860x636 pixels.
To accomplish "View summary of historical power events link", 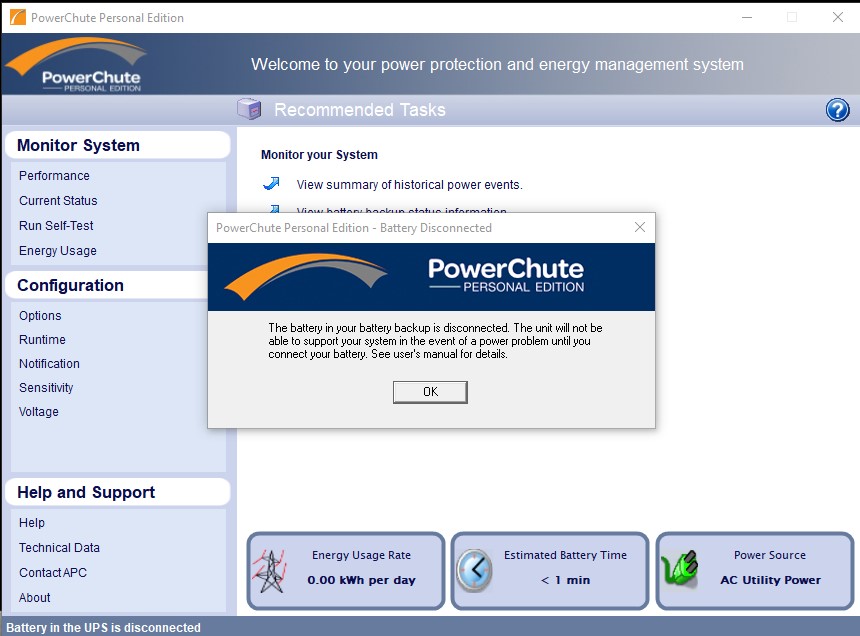I will (x=409, y=185).
